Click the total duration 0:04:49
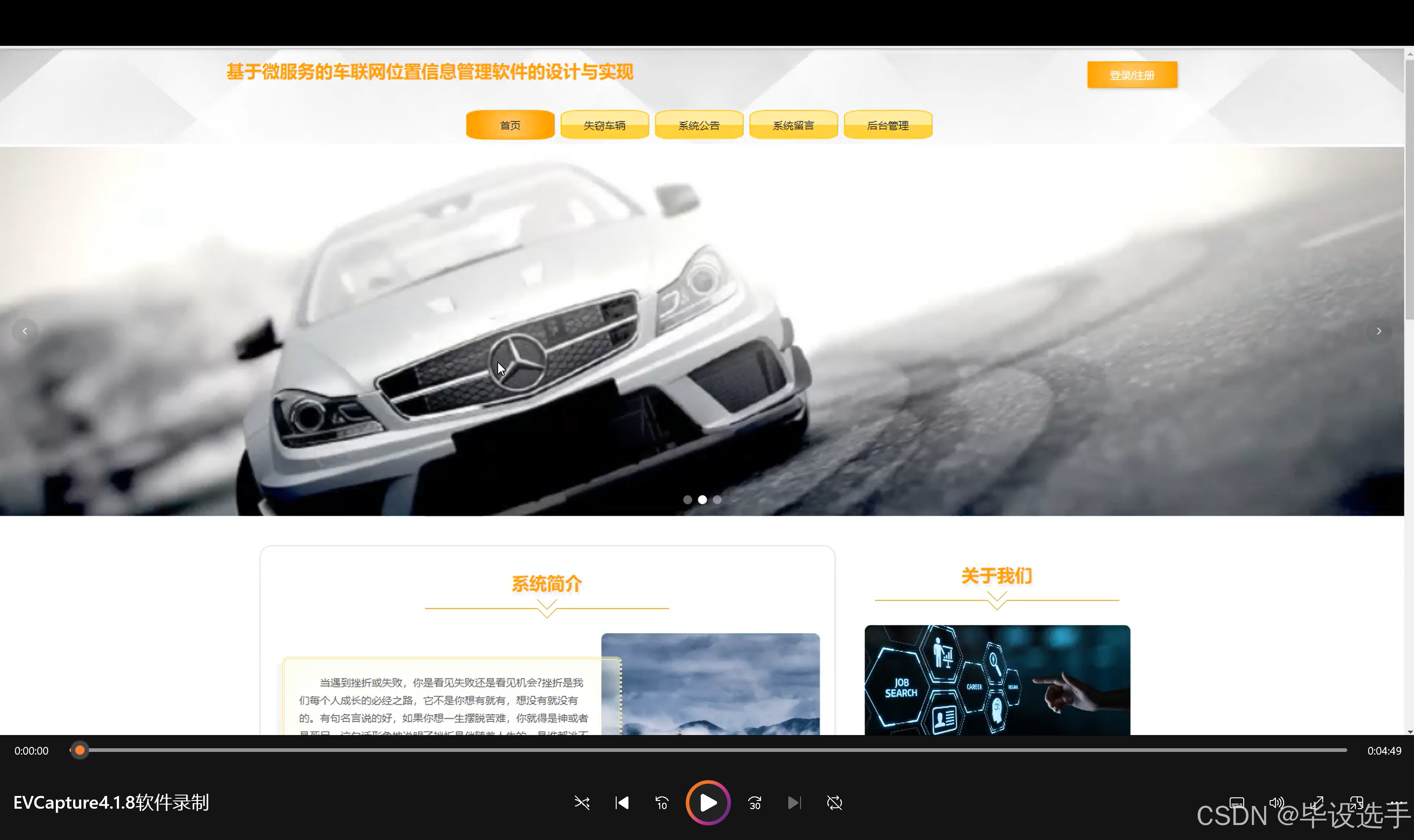The width and height of the screenshot is (1414, 840). coord(1384,751)
